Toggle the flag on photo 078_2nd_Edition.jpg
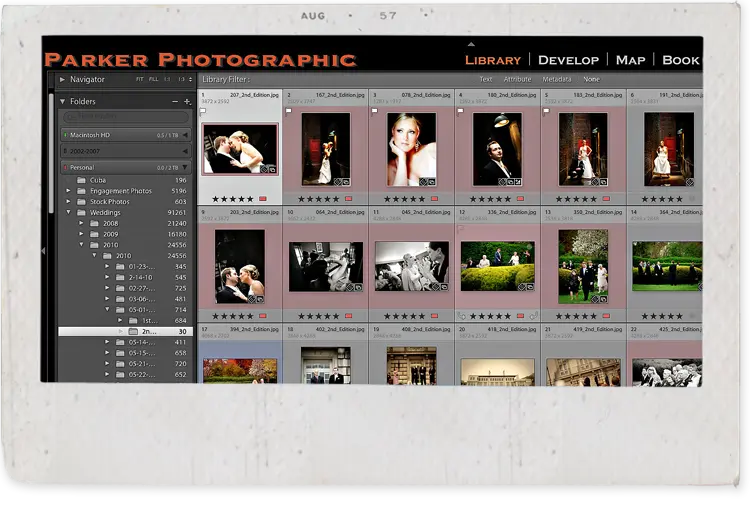The width and height of the screenshot is (750, 510). click(x=375, y=111)
